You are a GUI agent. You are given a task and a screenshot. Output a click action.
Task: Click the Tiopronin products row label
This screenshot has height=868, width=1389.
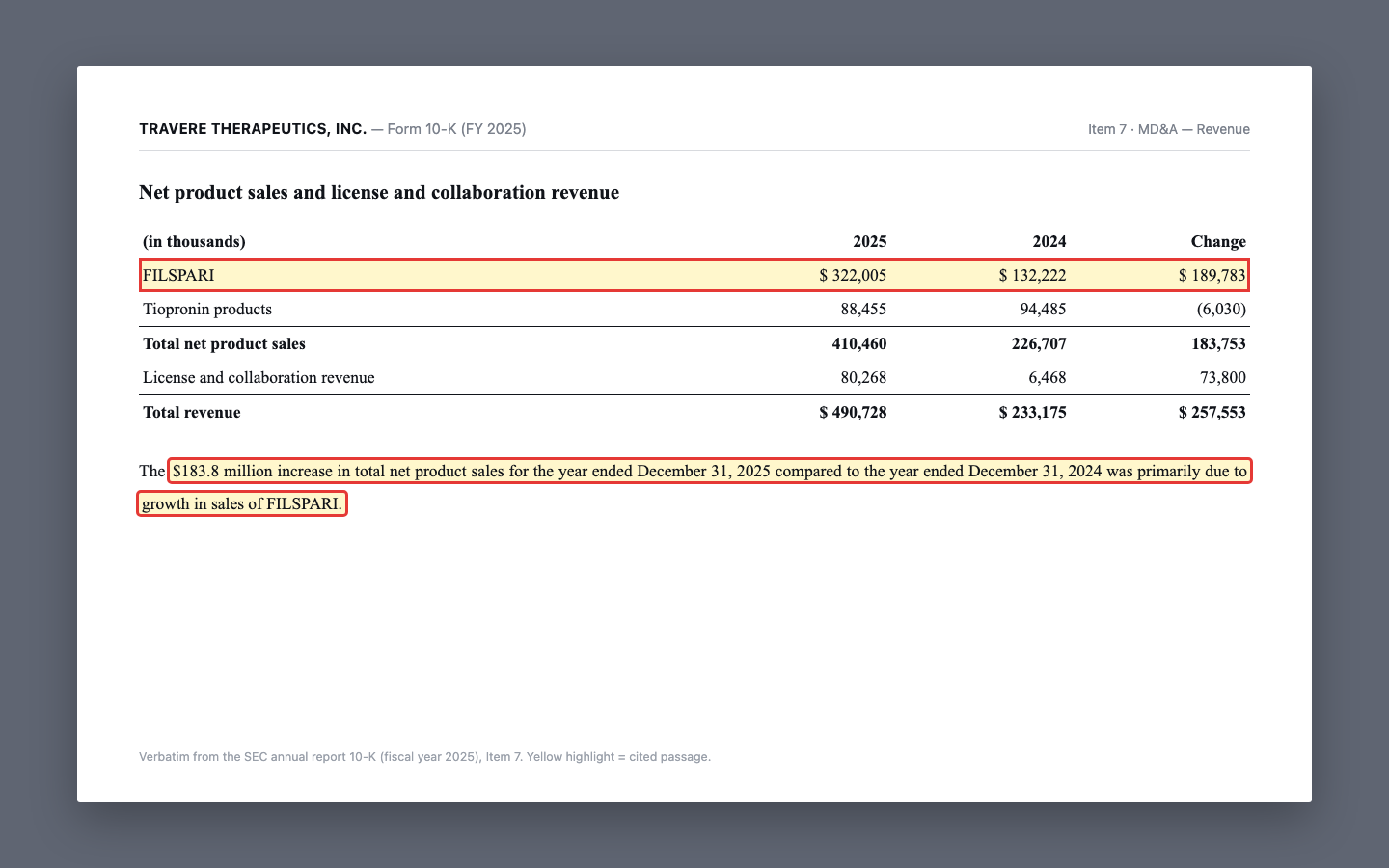click(207, 310)
